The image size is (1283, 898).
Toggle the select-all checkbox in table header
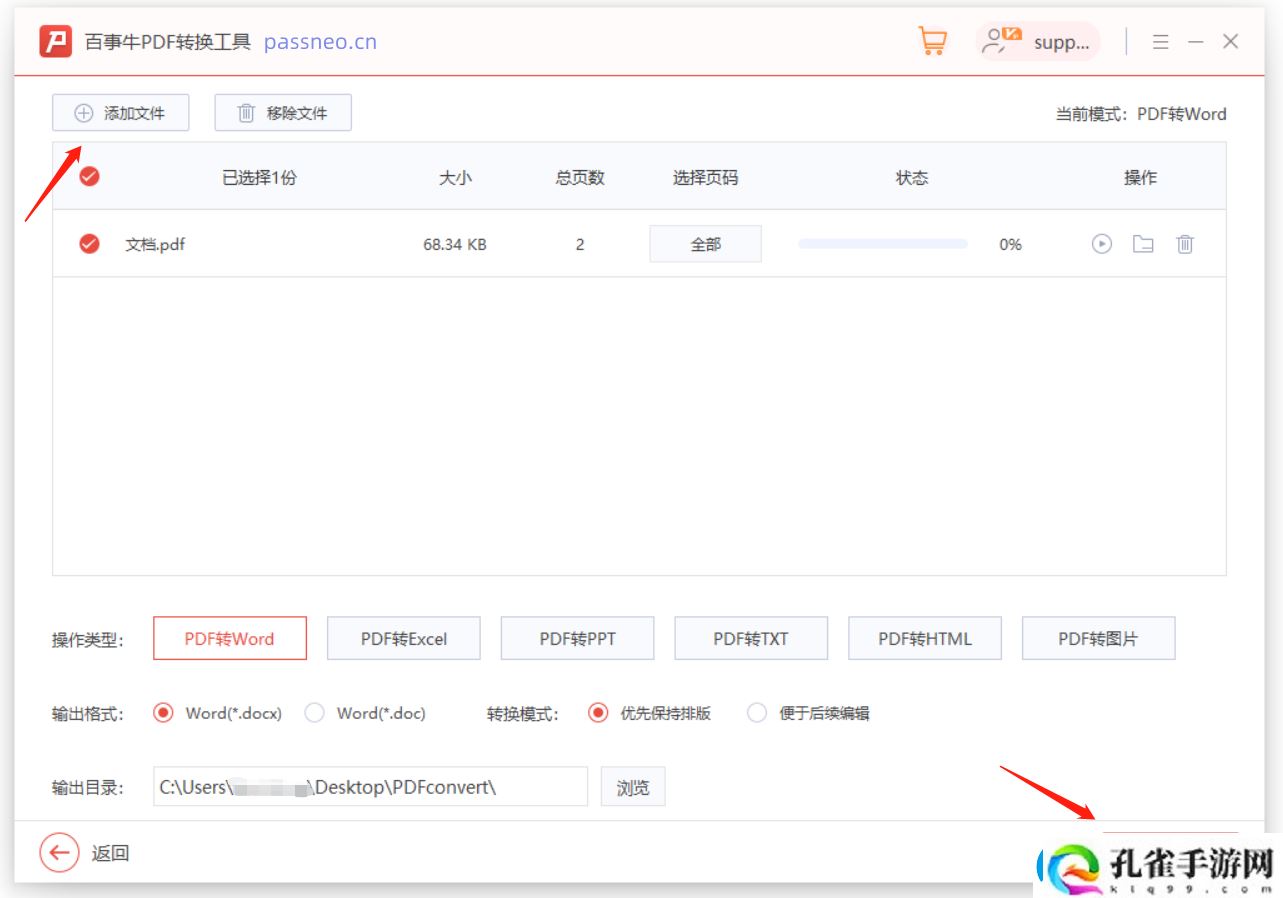[90, 177]
